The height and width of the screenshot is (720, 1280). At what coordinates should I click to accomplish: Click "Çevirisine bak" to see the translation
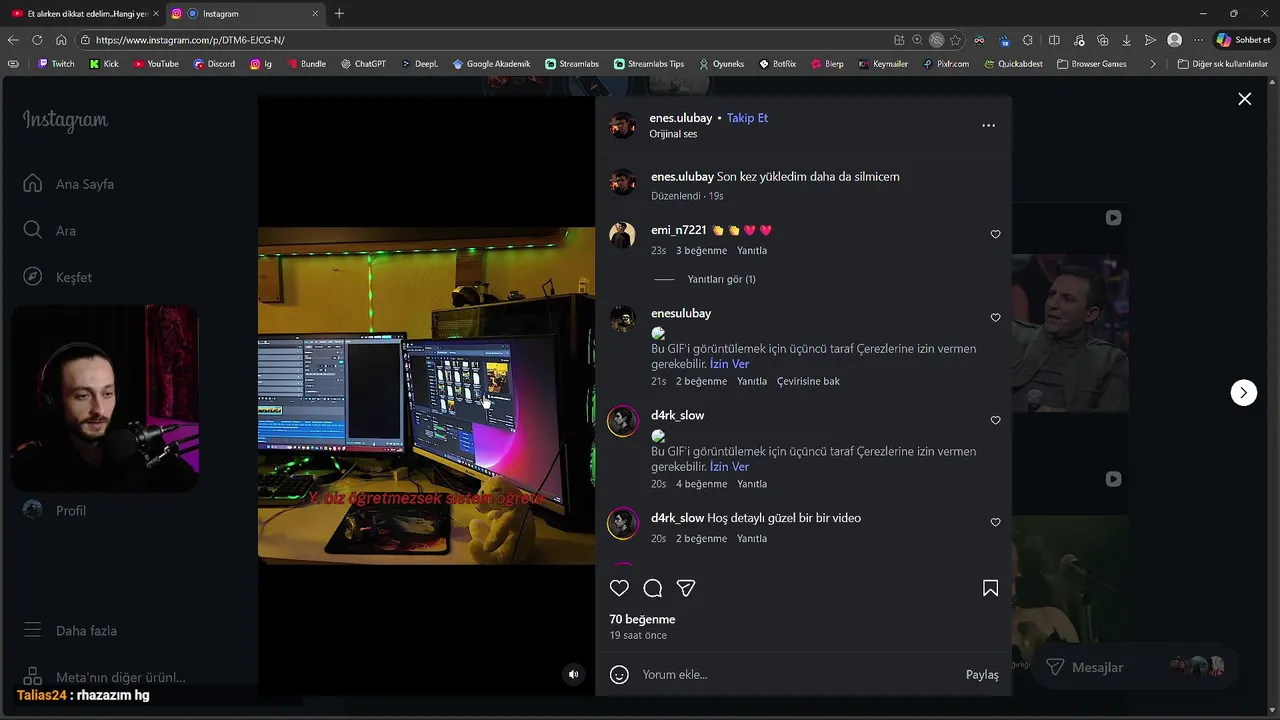808,381
